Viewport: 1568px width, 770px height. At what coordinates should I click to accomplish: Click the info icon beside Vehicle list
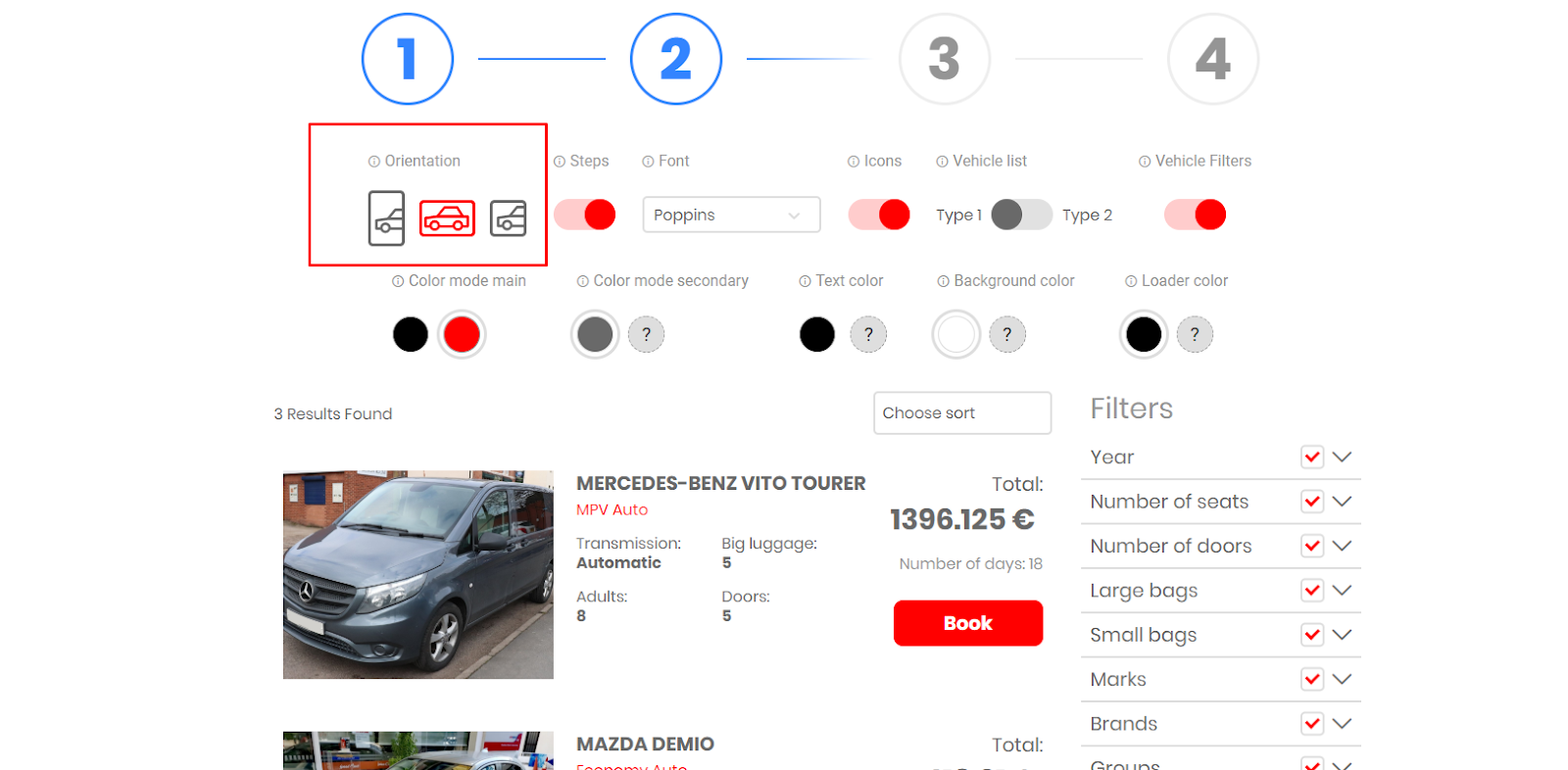pos(942,162)
